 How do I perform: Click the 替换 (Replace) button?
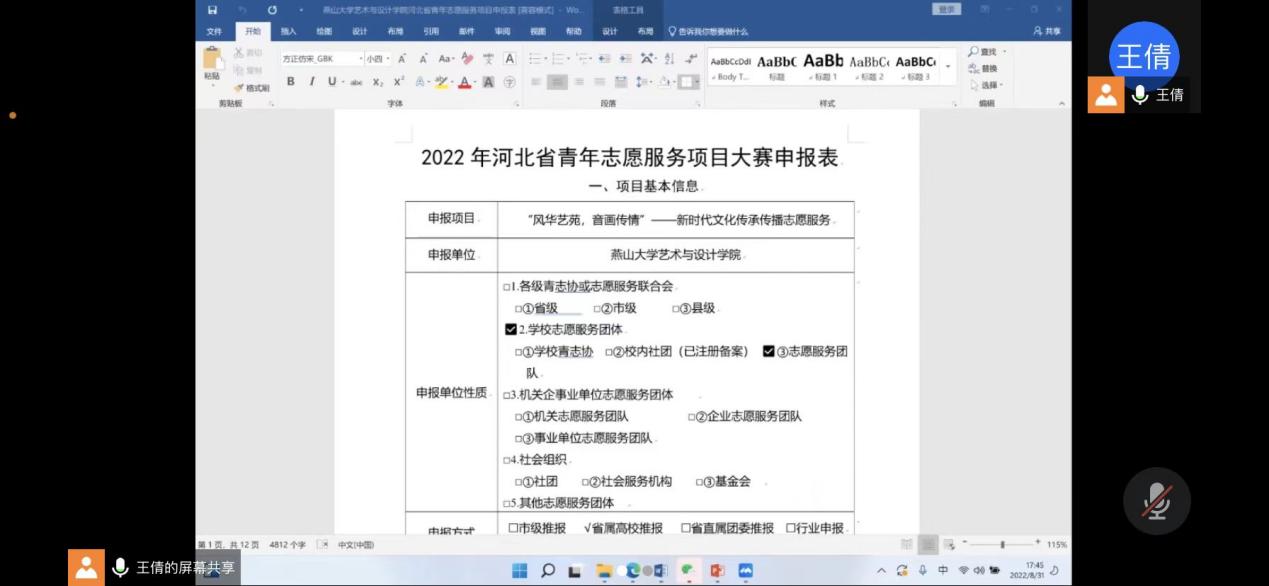pos(987,69)
